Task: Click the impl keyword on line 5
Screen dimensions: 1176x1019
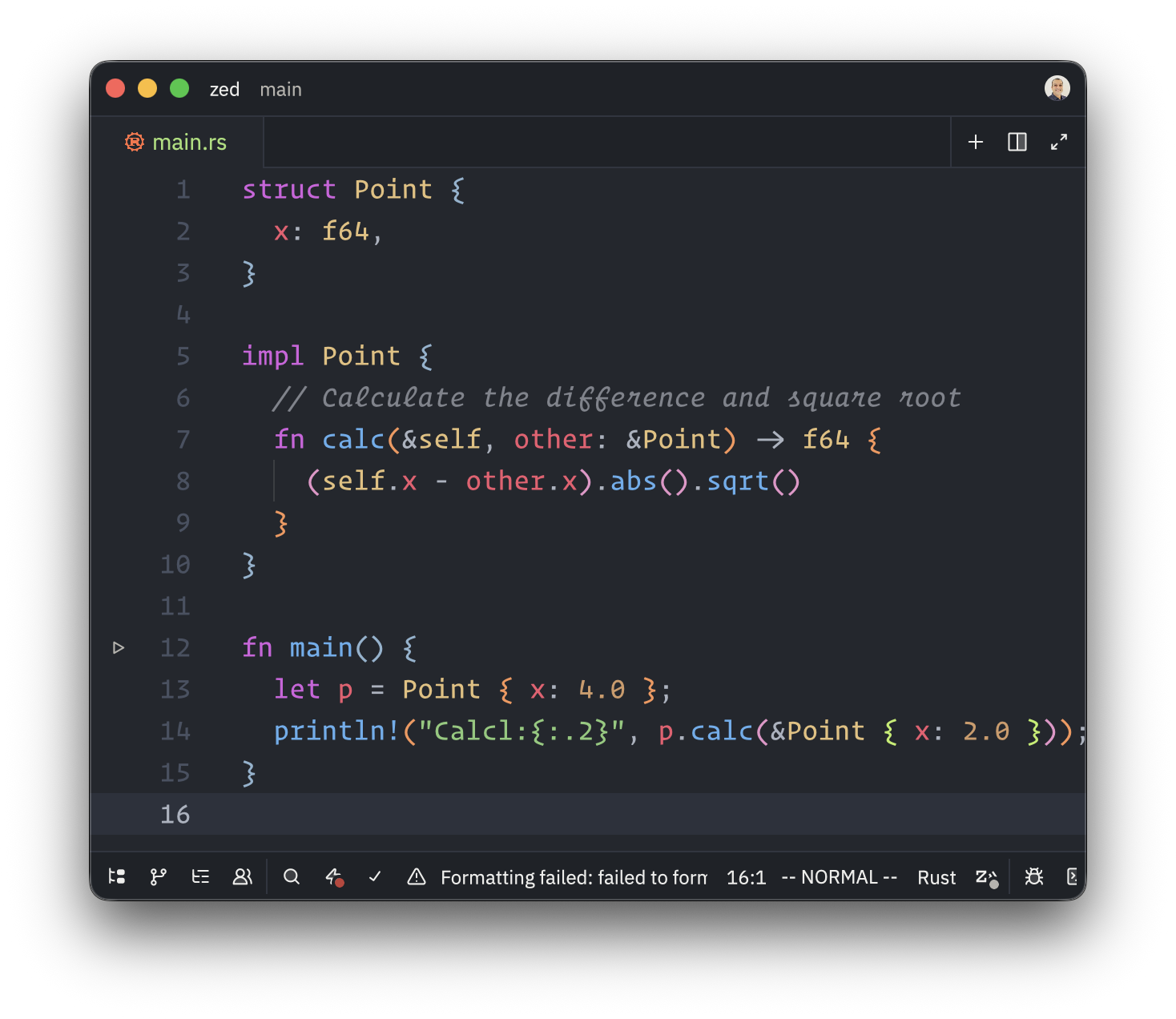Action: (273, 356)
